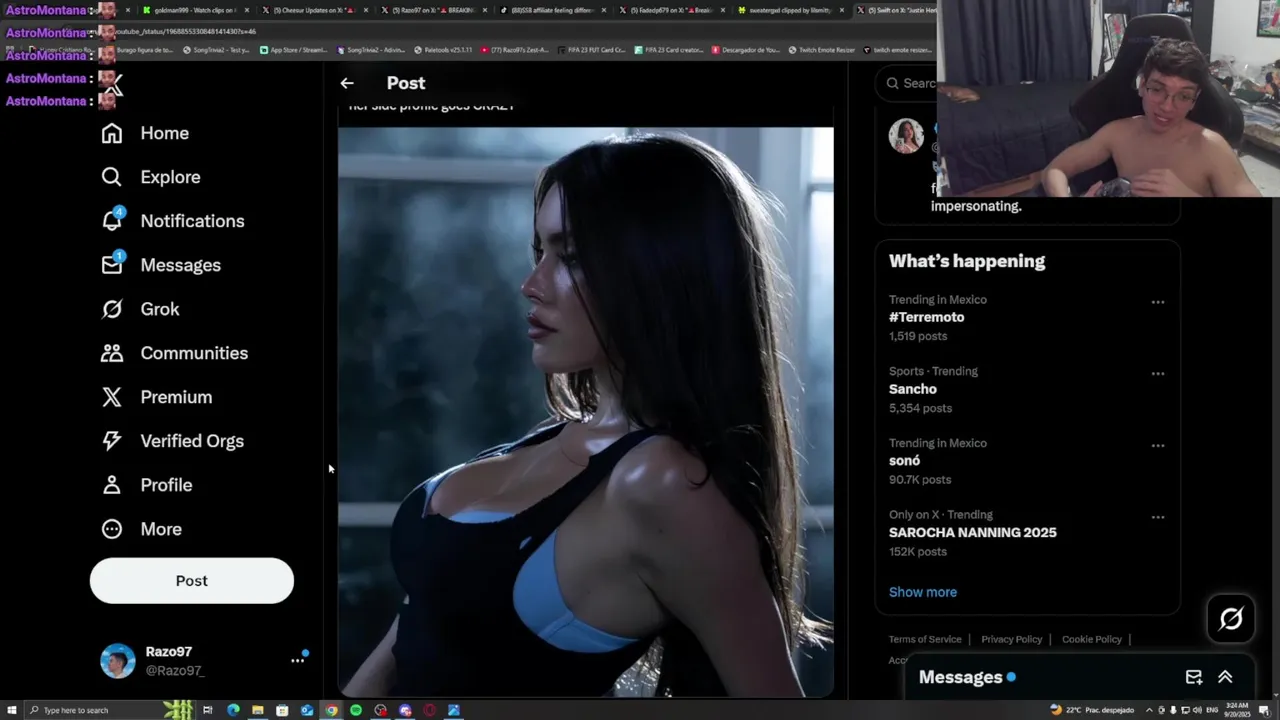The width and height of the screenshot is (1280, 720).
Task: Open Paletools bookmark
Action: coord(442,50)
